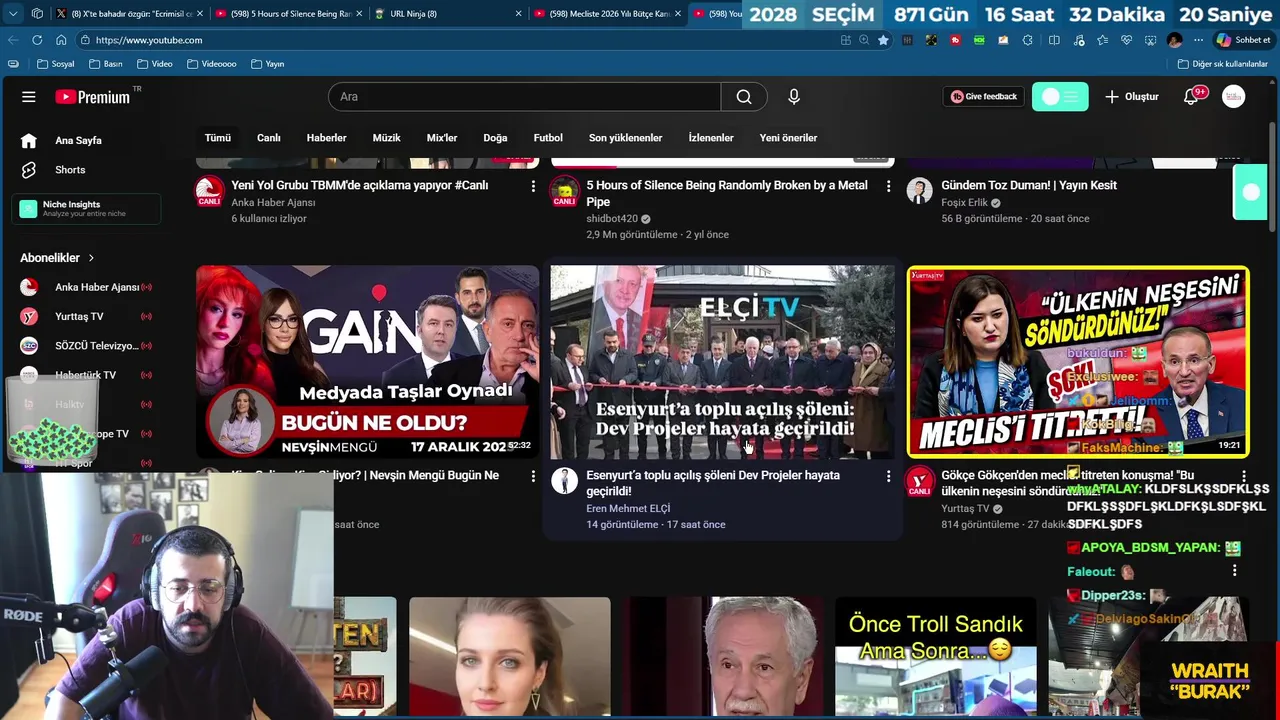The height and width of the screenshot is (720, 1280).
Task: Select the Yeni öneriler filter chip
Action: 788,138
